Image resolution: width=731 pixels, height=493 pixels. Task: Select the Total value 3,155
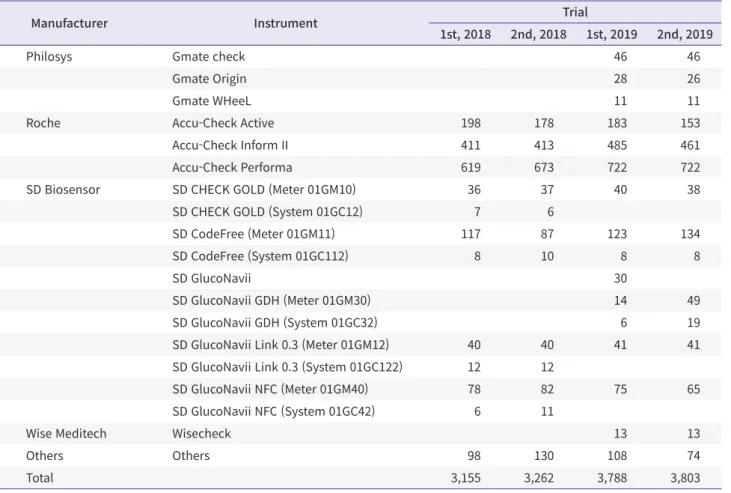coord(466,478)
